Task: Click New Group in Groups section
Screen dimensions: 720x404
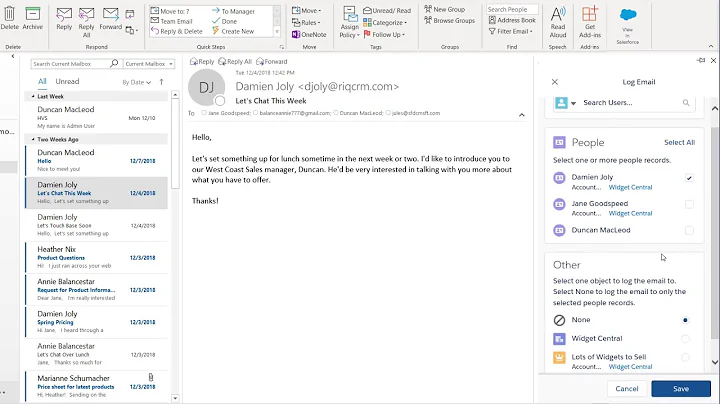Action: (444, 9)
